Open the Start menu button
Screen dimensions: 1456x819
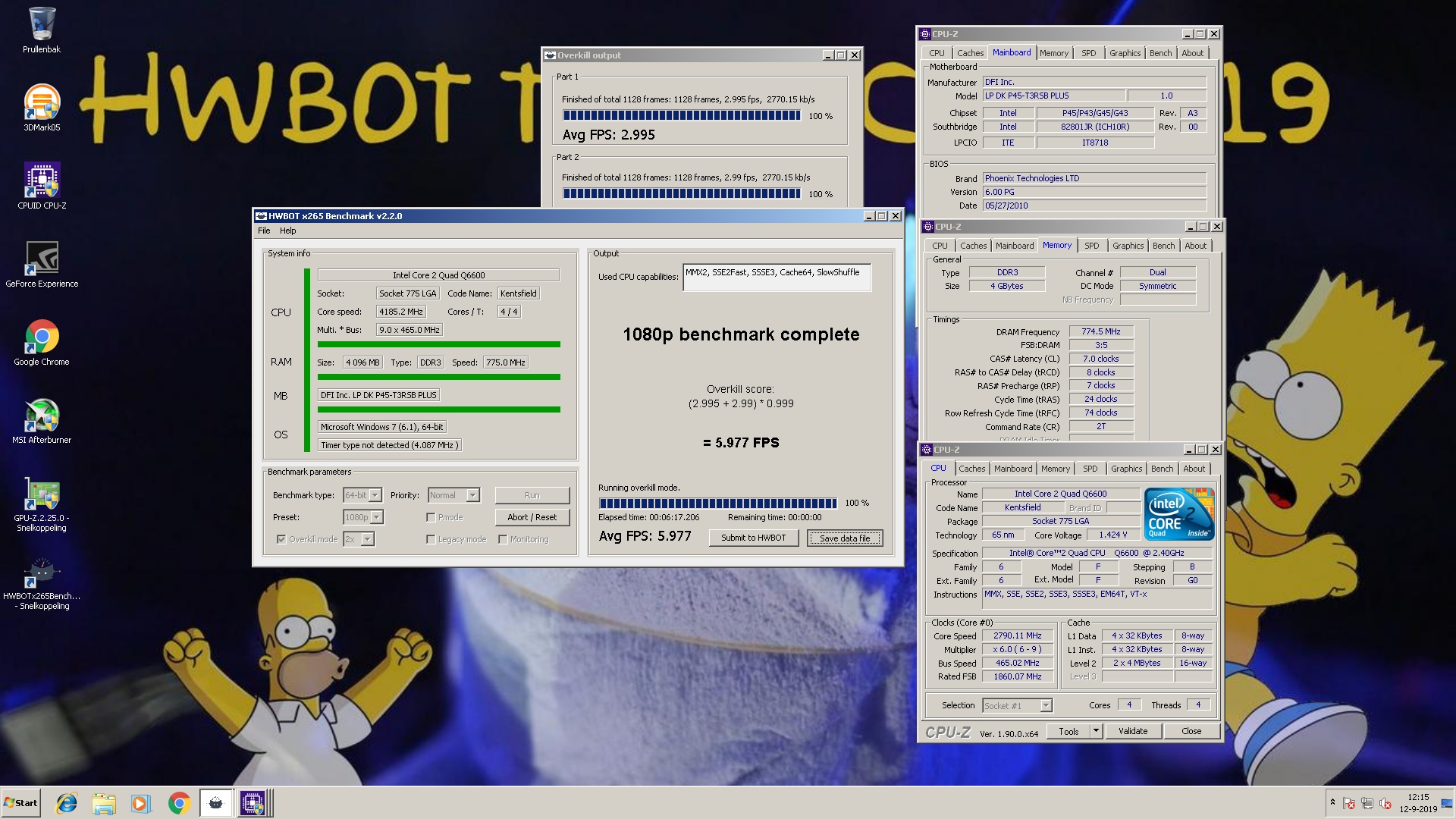tap(20, 803)
